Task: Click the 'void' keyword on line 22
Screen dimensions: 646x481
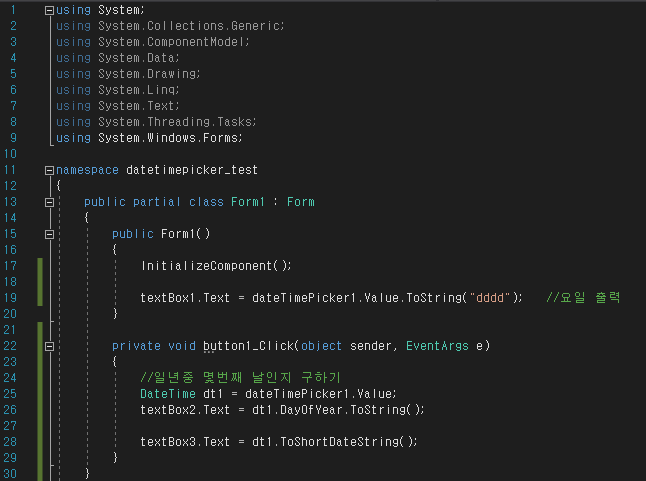Action: (x=182, y=346)
